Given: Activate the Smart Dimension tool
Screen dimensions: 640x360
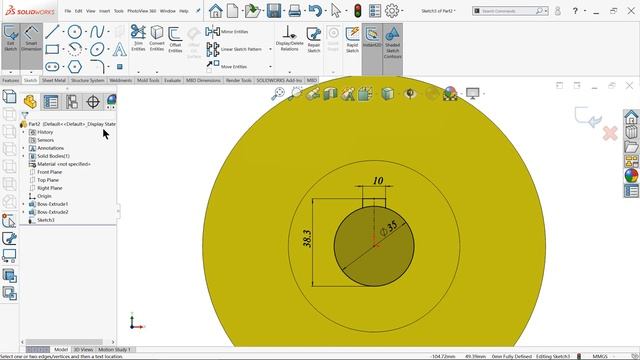Looking at the screenshot, I should (x=31, y=39).
